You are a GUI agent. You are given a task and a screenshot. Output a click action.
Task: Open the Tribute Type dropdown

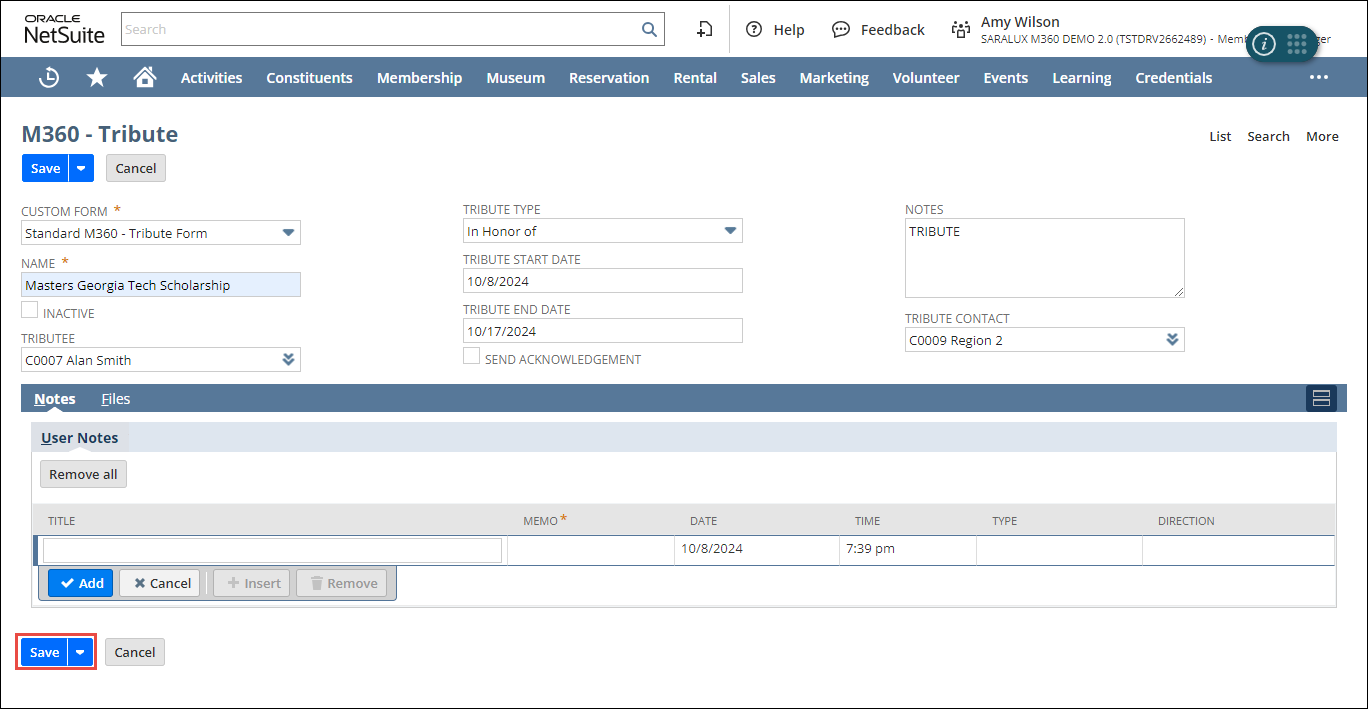[x=730, y=231]
